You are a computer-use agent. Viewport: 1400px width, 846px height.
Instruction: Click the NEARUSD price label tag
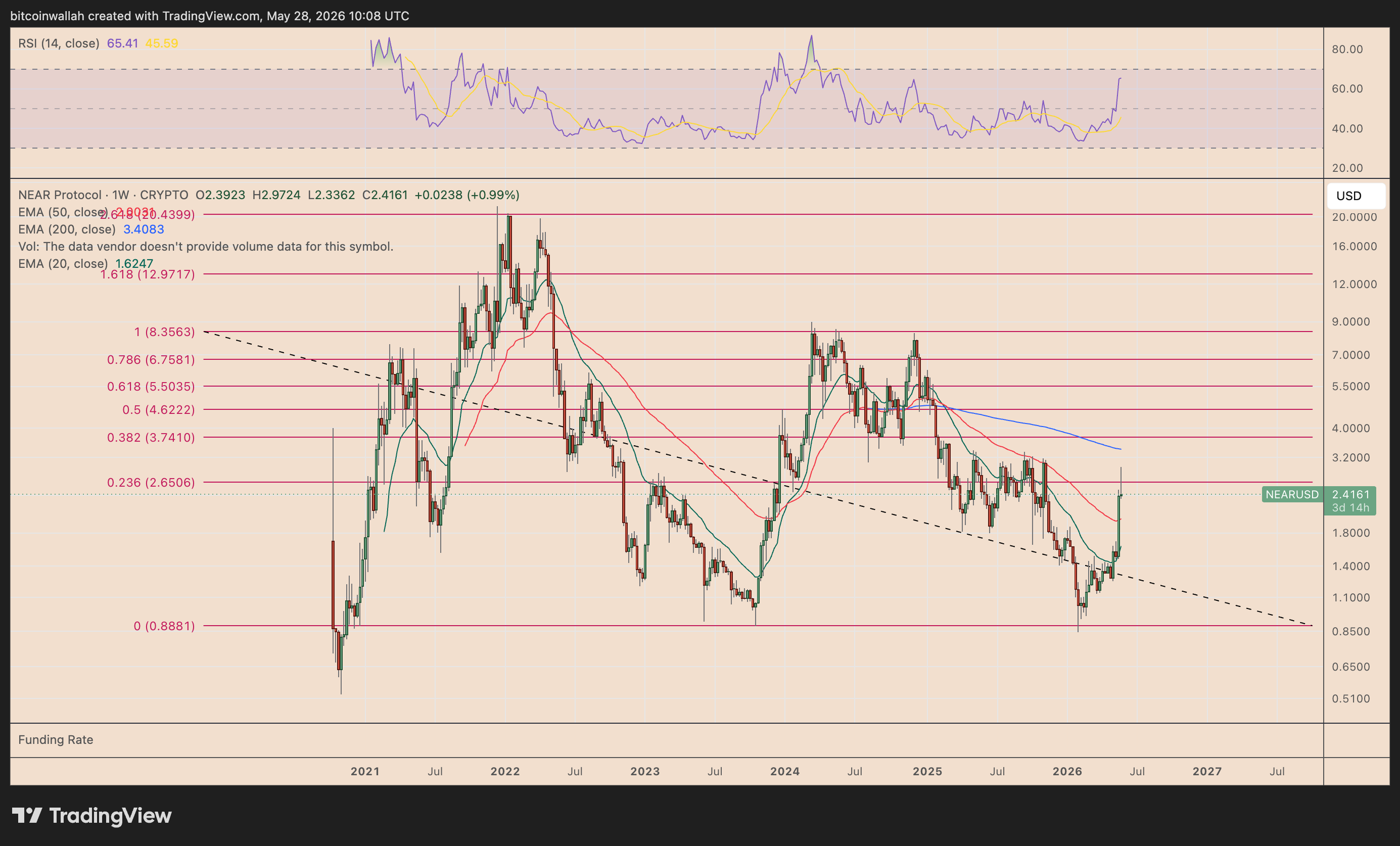click(x=1292, y=494)
